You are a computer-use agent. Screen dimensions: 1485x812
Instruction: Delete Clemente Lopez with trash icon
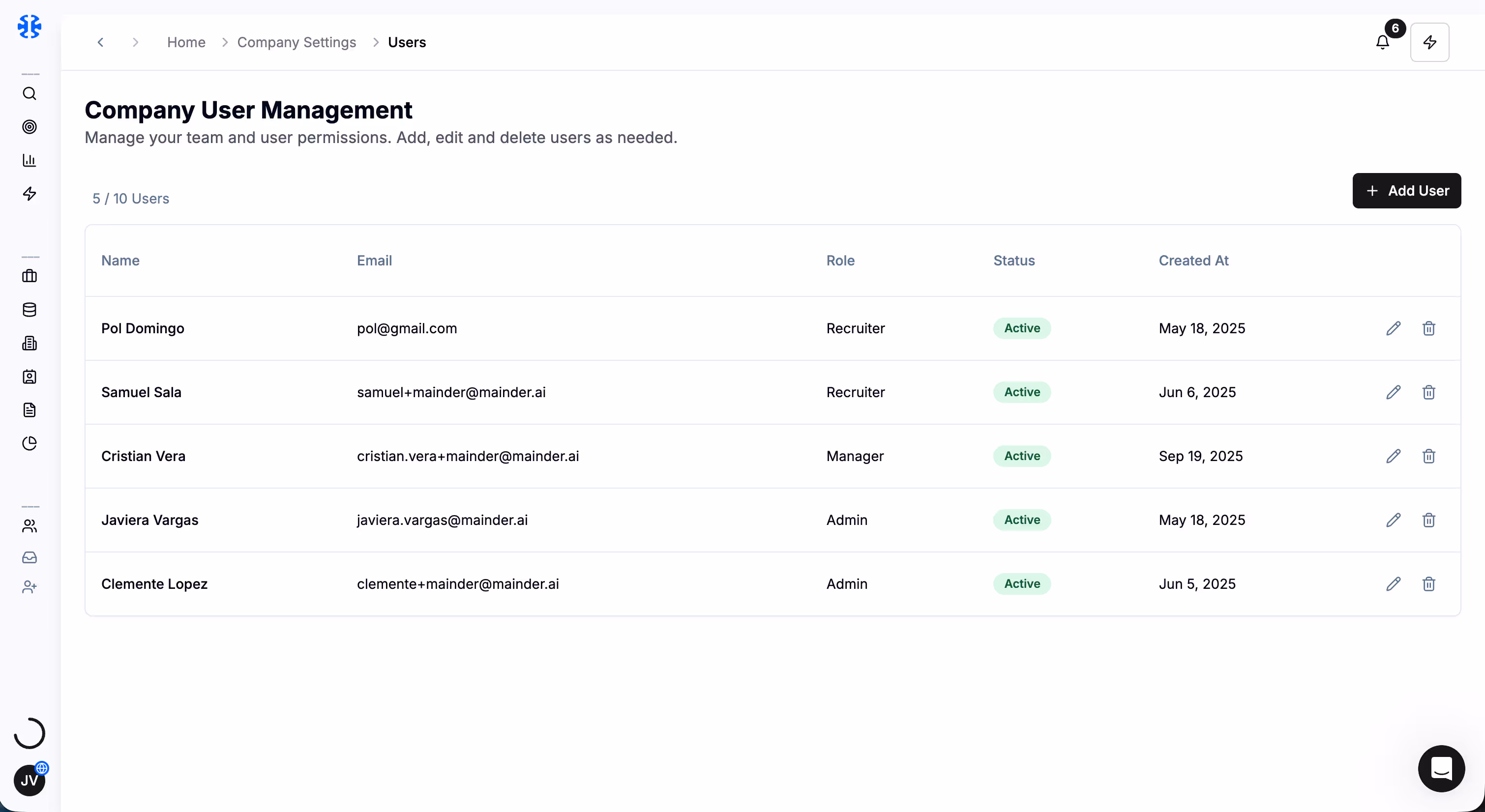coord(1428,584)
